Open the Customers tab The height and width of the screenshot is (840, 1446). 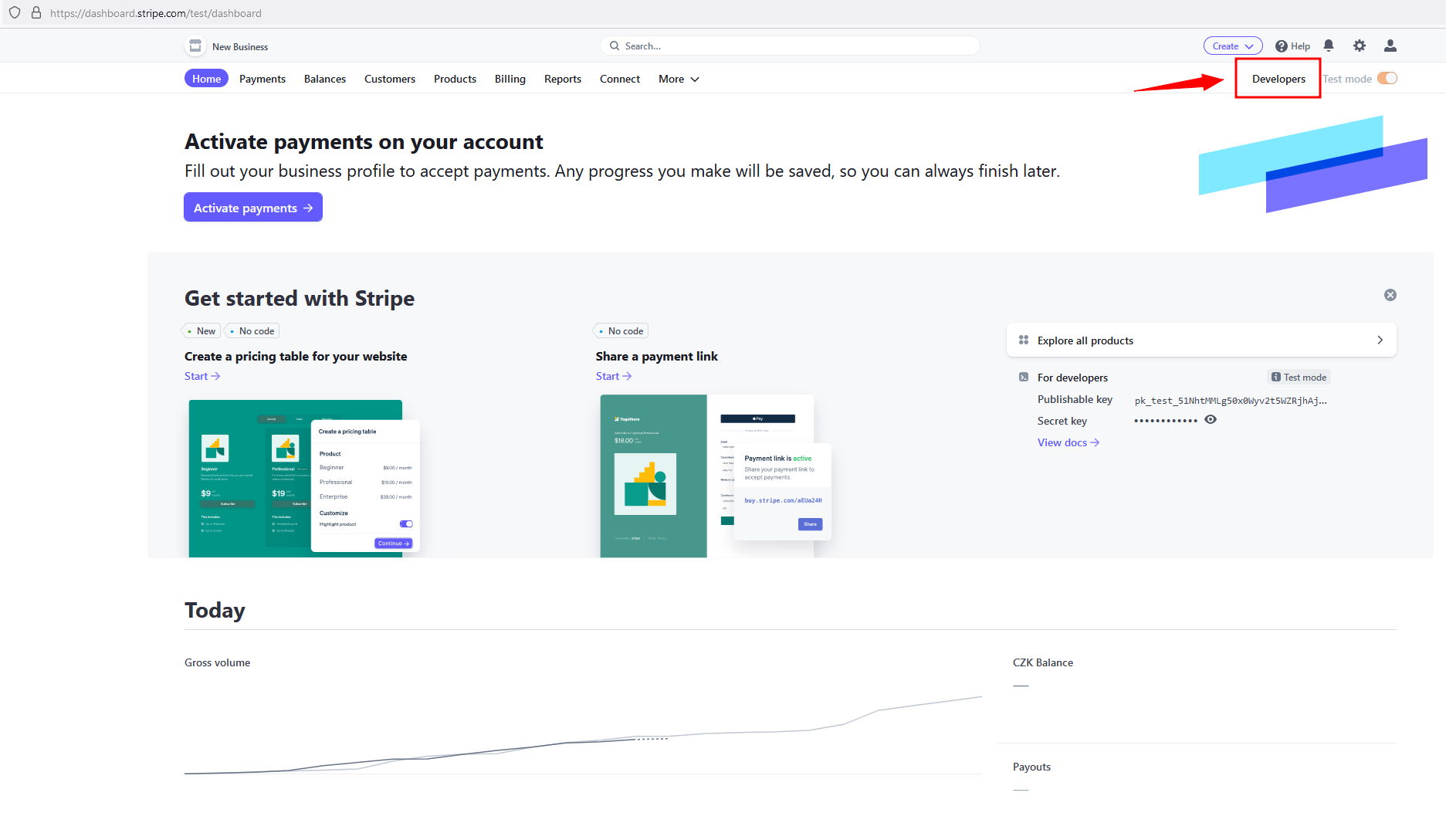pyautogui.click(x=390, y=79)
